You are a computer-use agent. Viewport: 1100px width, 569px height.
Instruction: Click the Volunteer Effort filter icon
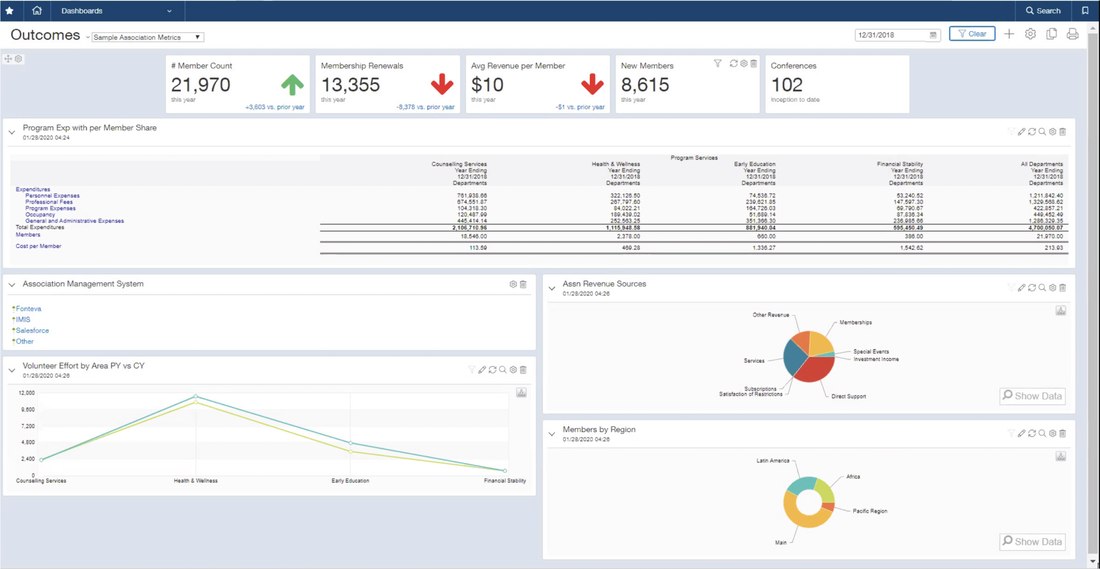(471, 370)
